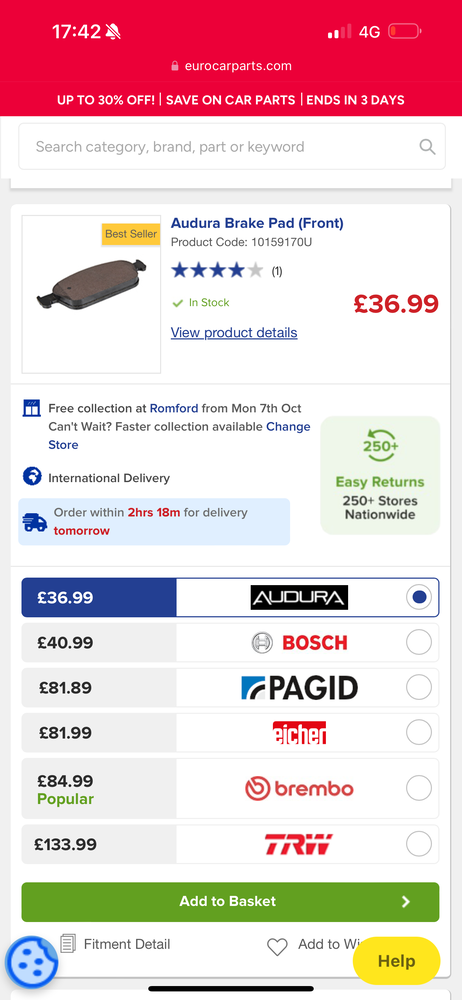This screenshot has height=1000, width=462.
Task: Focus the search category input field
Action: tap(232, 147)
